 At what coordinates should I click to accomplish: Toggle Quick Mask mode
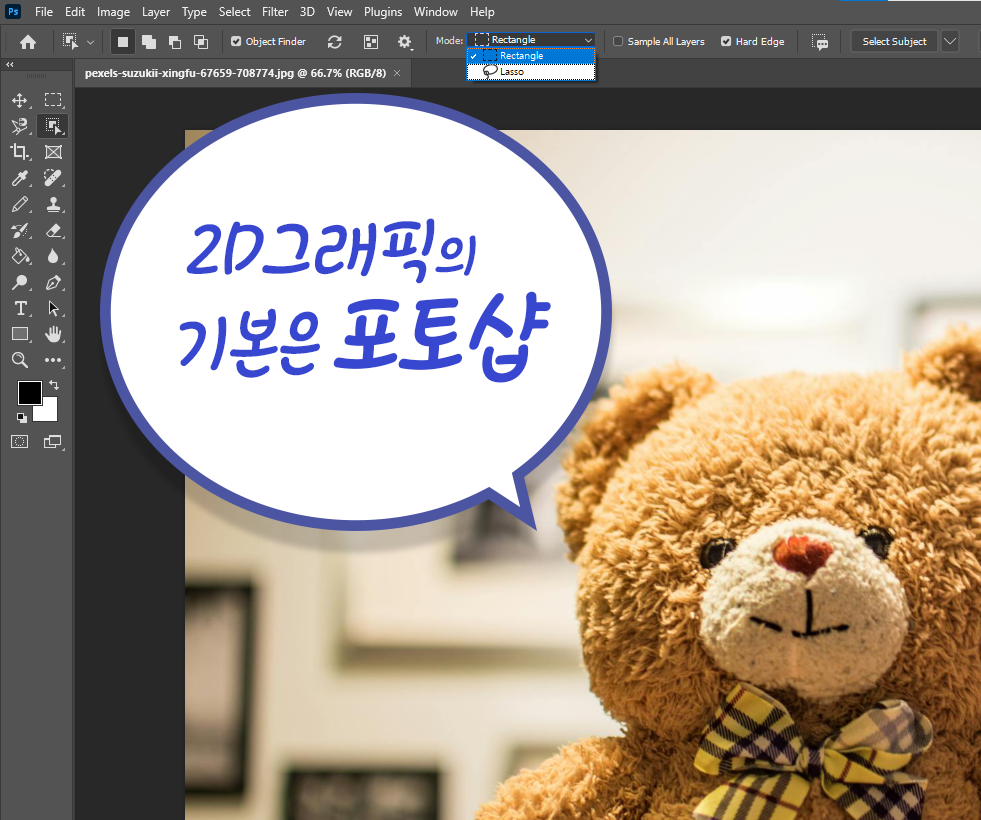click(19, 442)
